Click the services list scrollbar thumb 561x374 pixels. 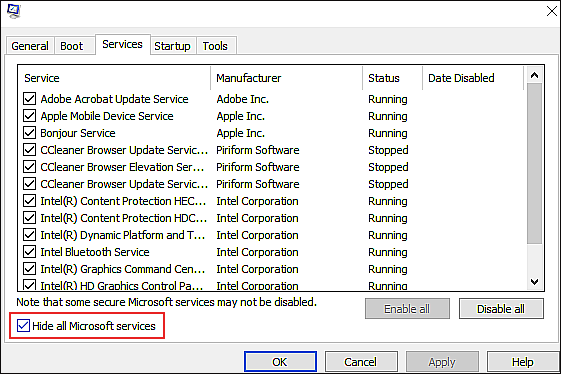(535, 164)
